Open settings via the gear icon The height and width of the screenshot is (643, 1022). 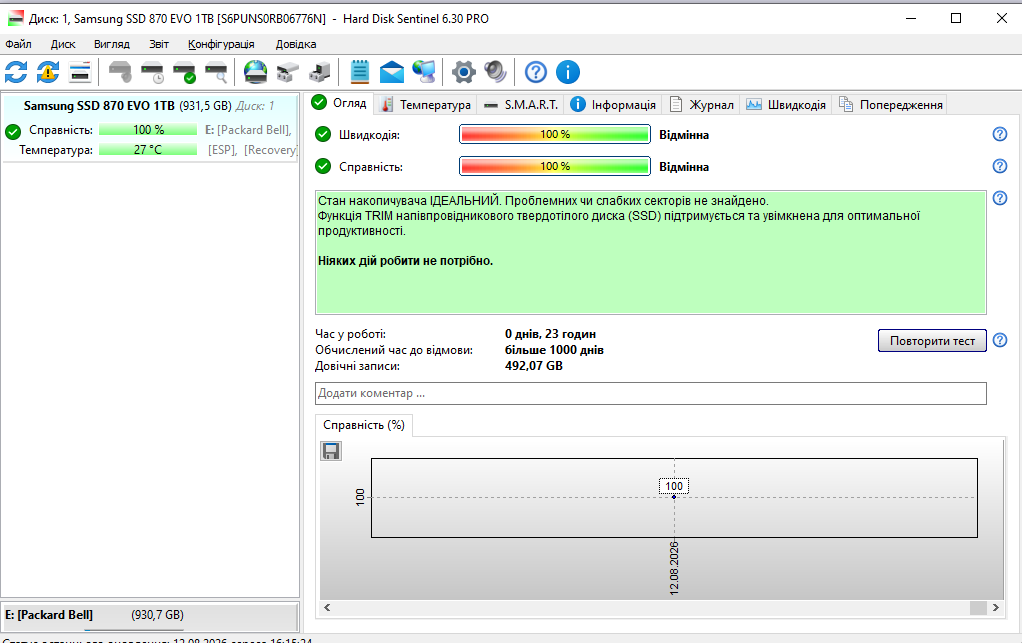(x=463, y=72)
